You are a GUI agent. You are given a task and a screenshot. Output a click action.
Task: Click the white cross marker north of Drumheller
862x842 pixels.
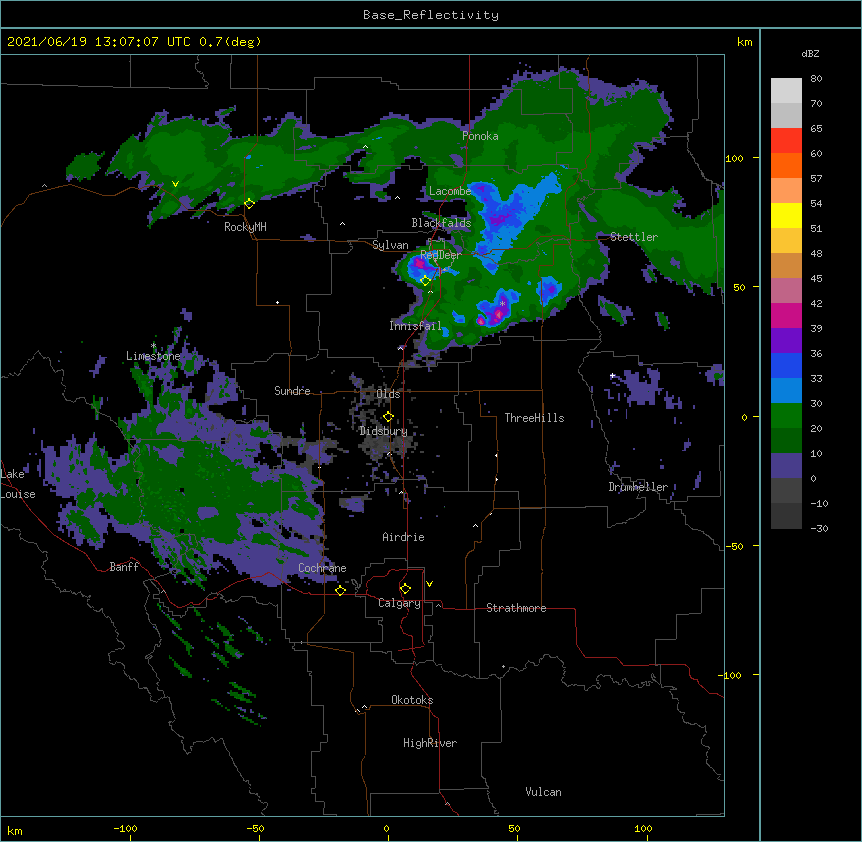coord(612,376)
